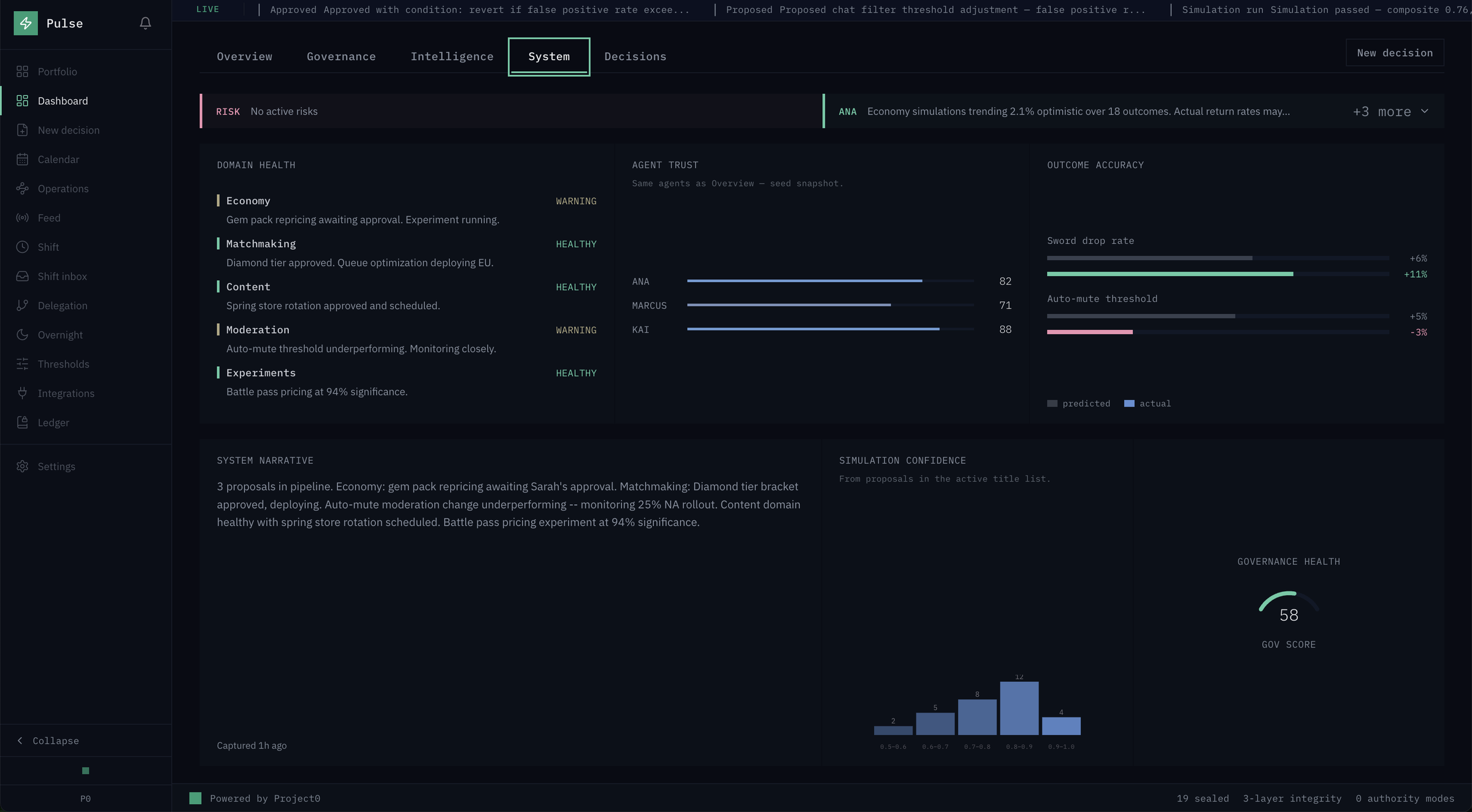Click the Pulse lightning bolt logo
The height and width of the screenshot is (812, 1472).
pyautogui.click(x=26, y=23)
